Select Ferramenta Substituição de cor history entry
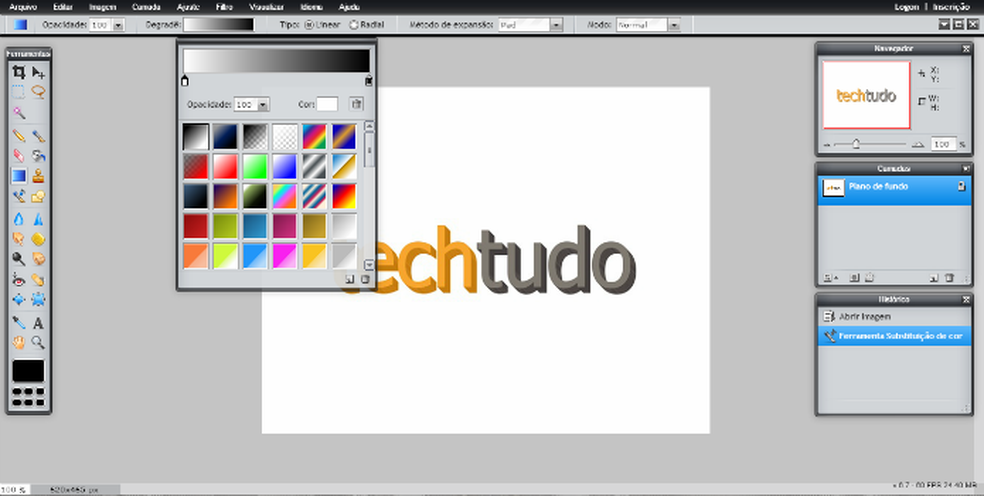This screenshot has height=496, width=984. (894, 336)
